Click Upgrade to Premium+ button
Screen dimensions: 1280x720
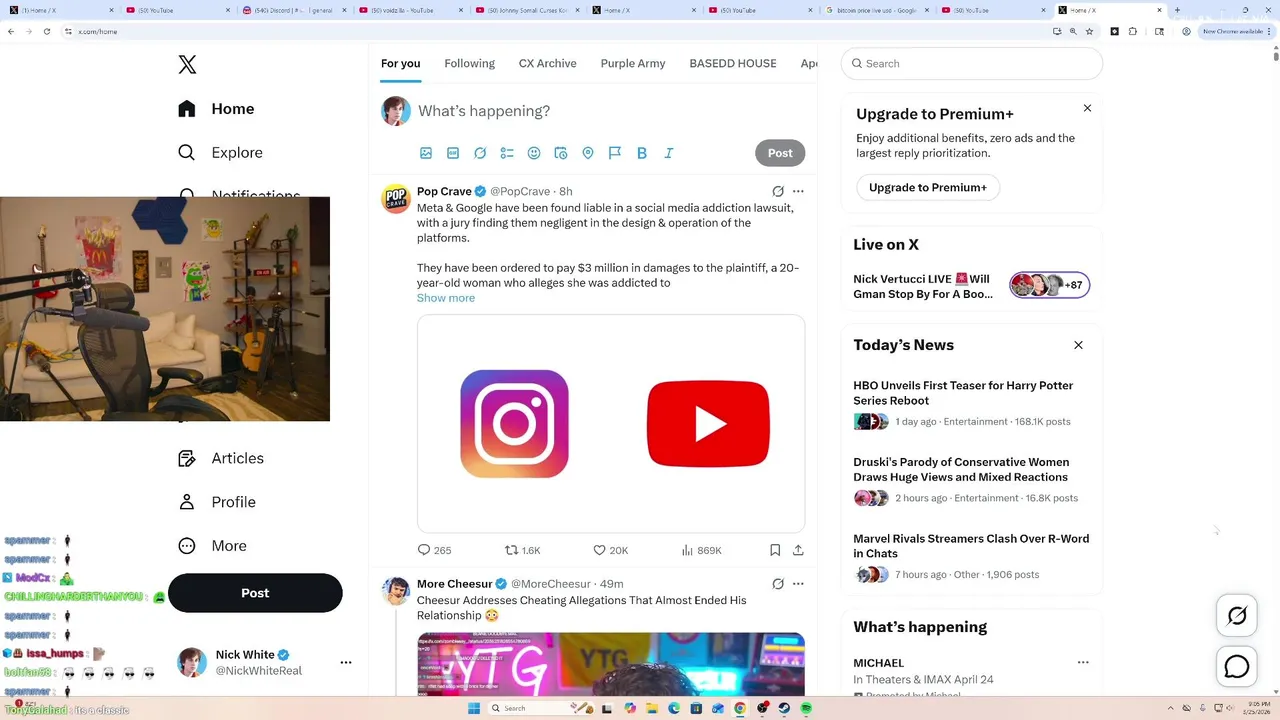tap(928, 187)
